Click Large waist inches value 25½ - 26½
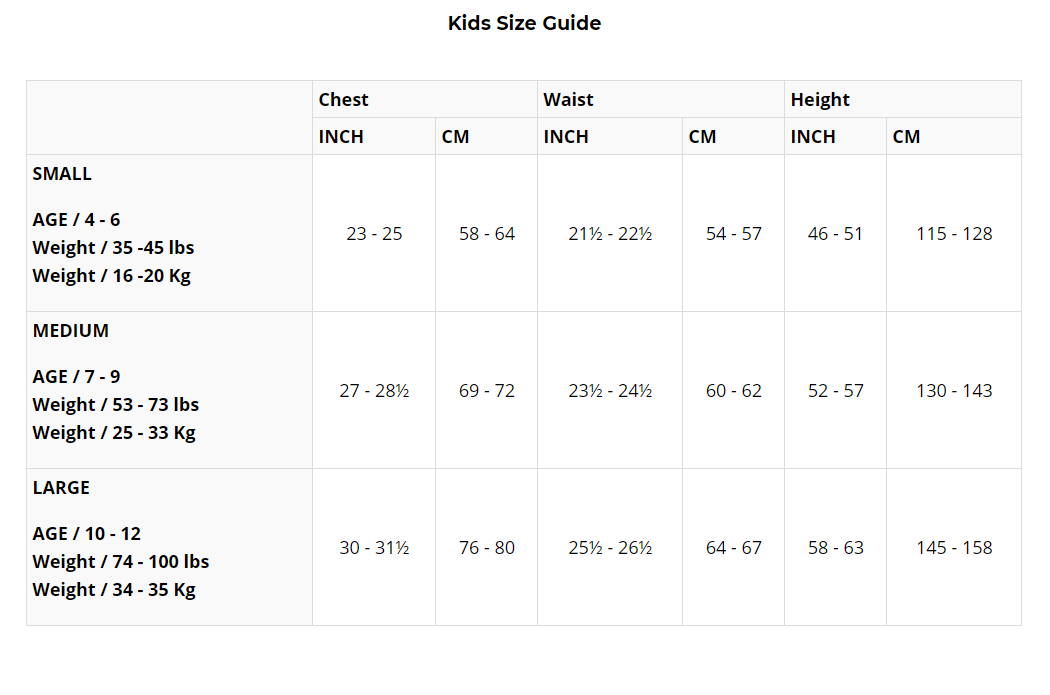This screenshot has height=695, width=1050. (610, 548)
